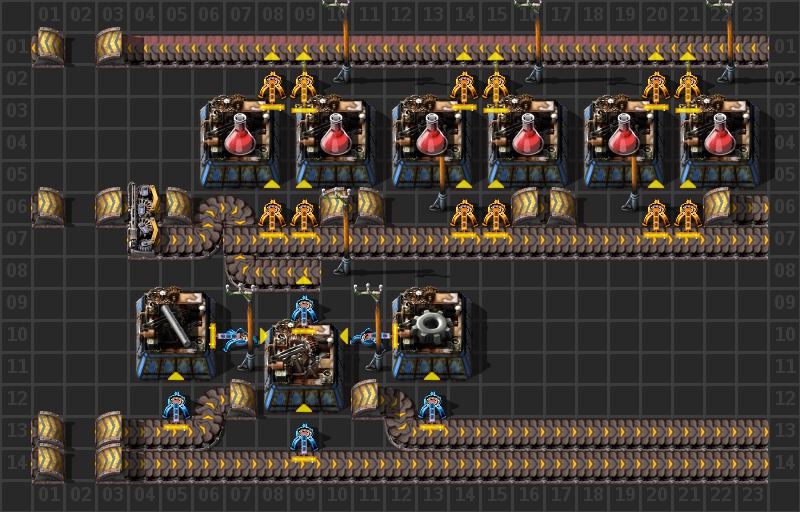Screen dimensions: 800x512
Task: Open the iron stick assembling machine
Action: pos(176,335)
